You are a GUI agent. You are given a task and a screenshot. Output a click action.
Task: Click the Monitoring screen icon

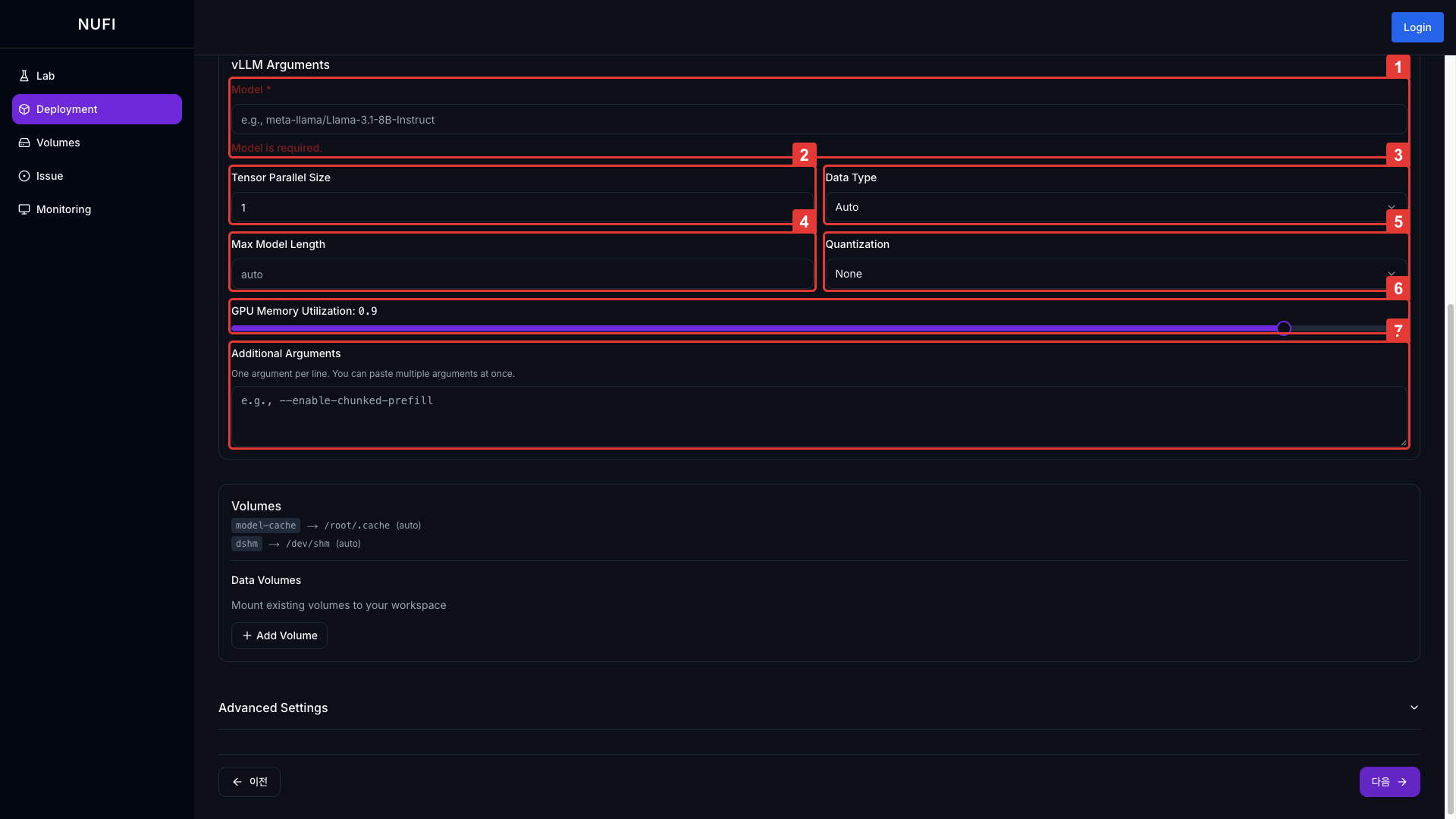(24, 209)
